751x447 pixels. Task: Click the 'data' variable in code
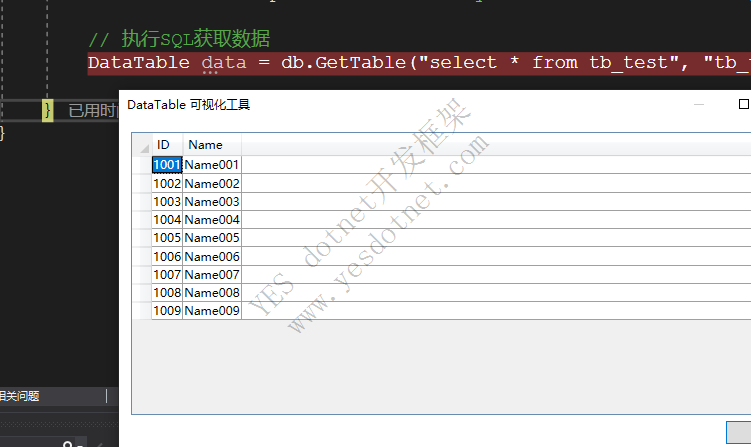click(224, 63)
